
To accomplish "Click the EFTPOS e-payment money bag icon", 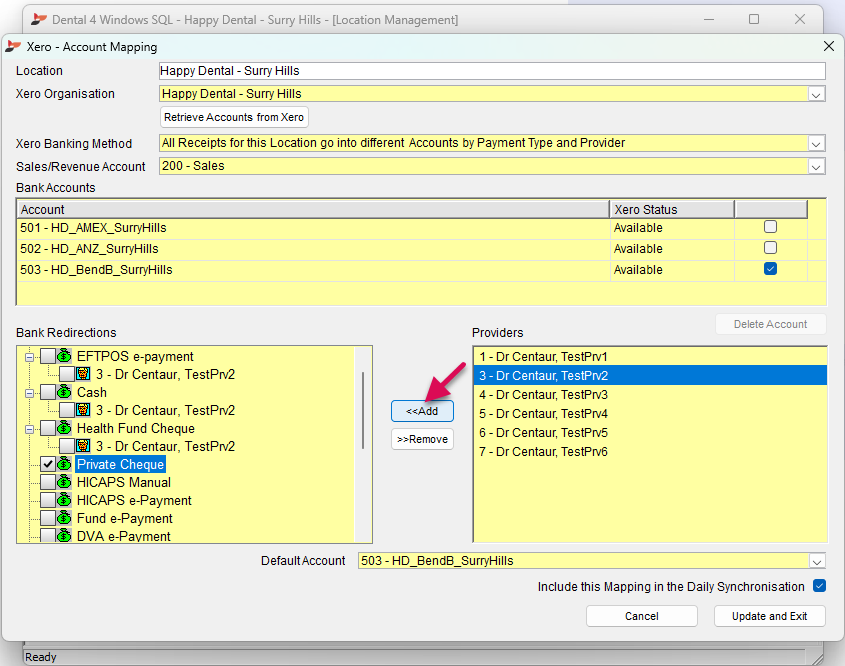I will point(64,356).
